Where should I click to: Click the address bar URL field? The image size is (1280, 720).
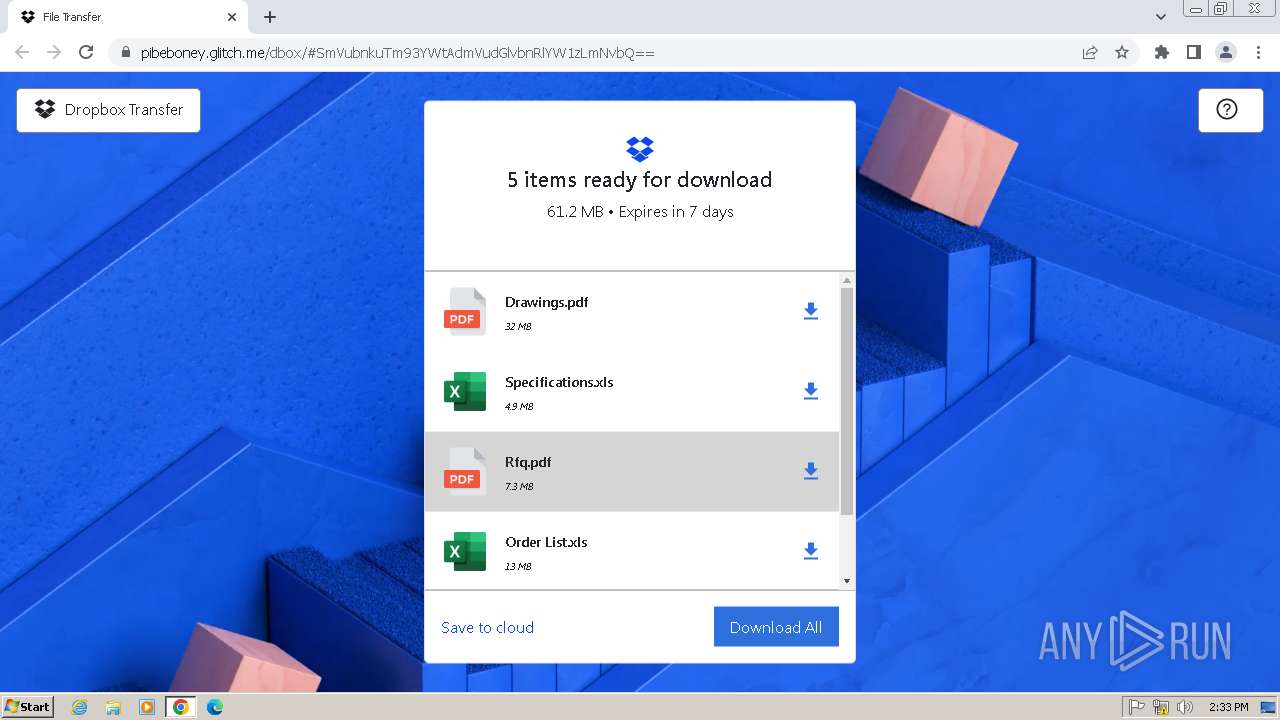coord(600,53)
